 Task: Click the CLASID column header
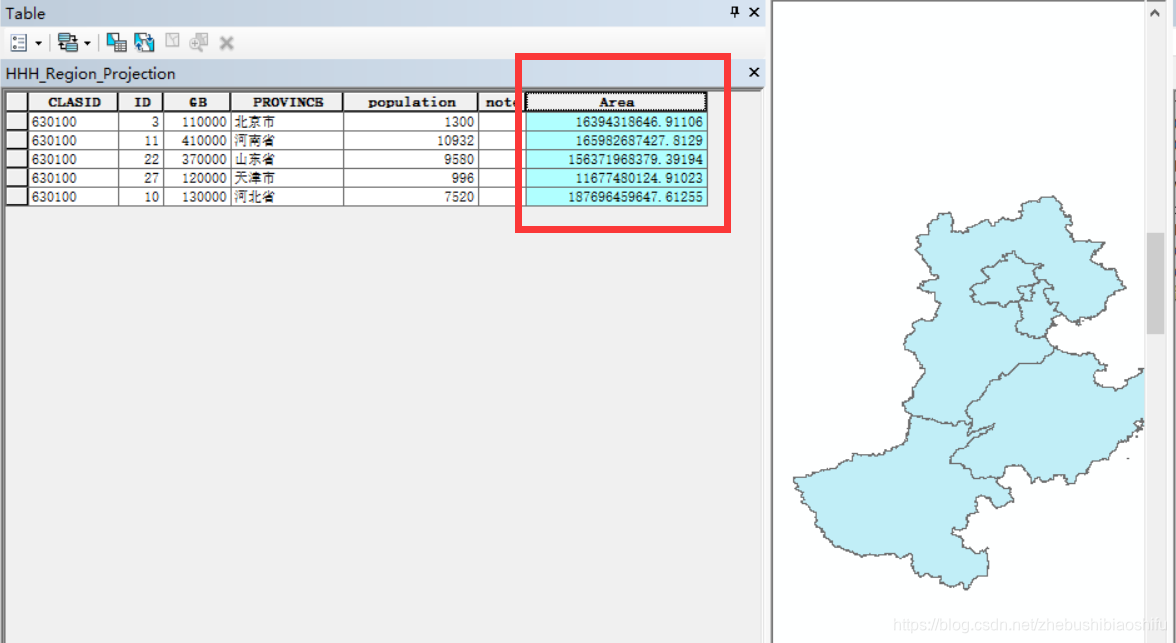pos(74,102)
